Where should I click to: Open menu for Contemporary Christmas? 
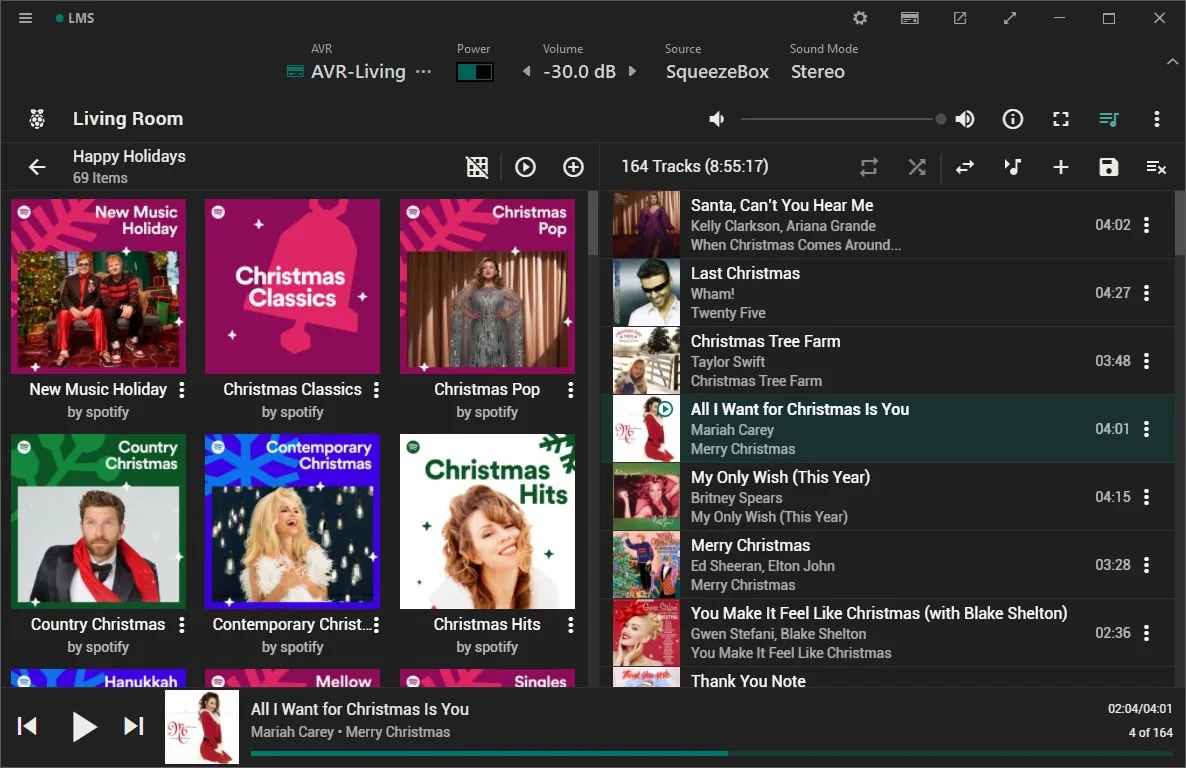coord(376,625)
